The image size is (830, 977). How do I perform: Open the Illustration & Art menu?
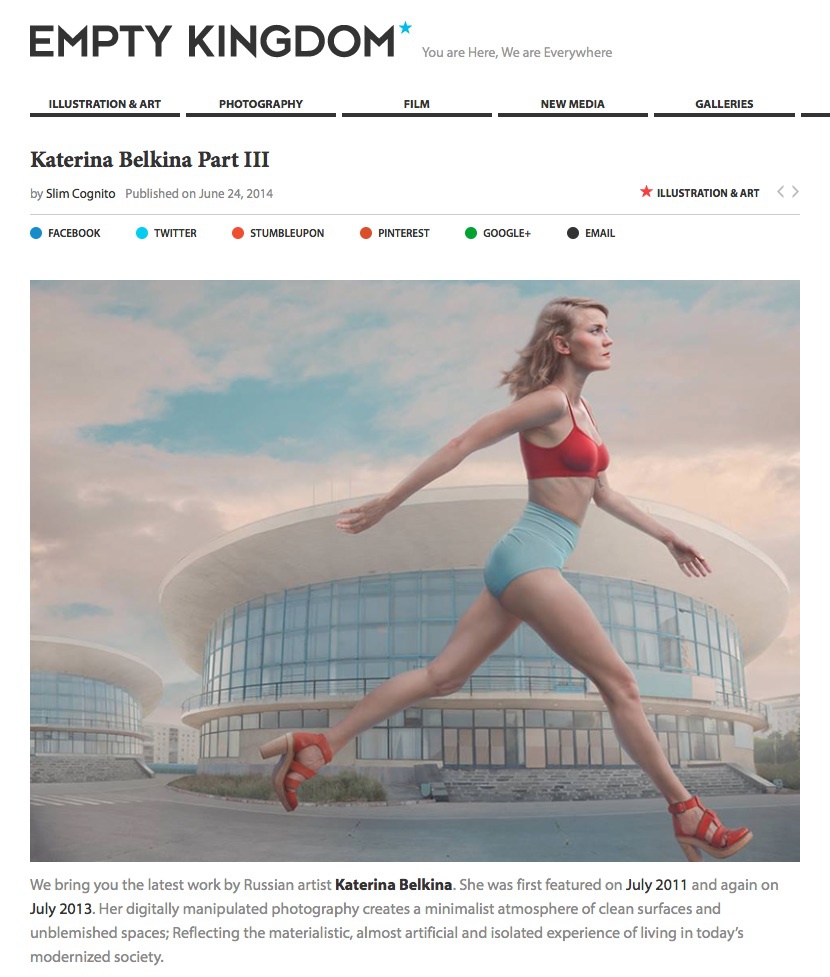[105, 104]
